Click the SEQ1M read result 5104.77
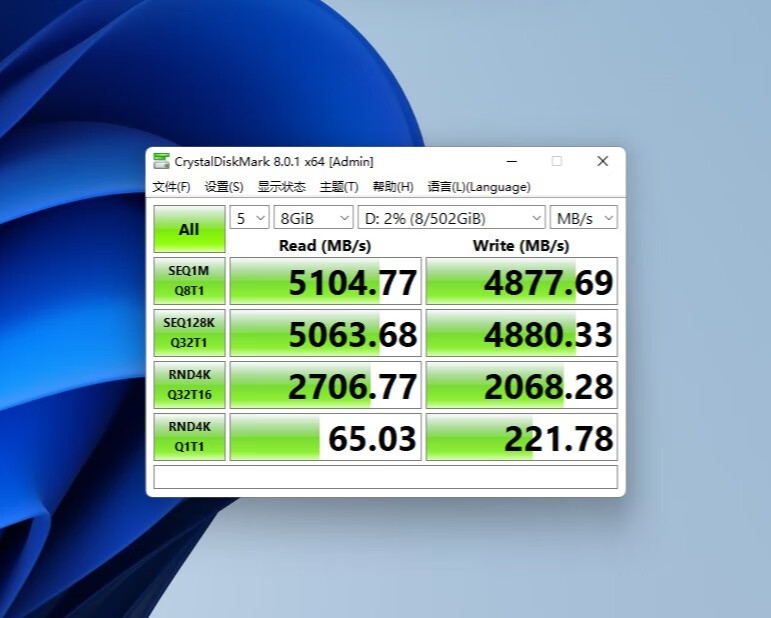This screenshot has width=771, height=618. 326,281
